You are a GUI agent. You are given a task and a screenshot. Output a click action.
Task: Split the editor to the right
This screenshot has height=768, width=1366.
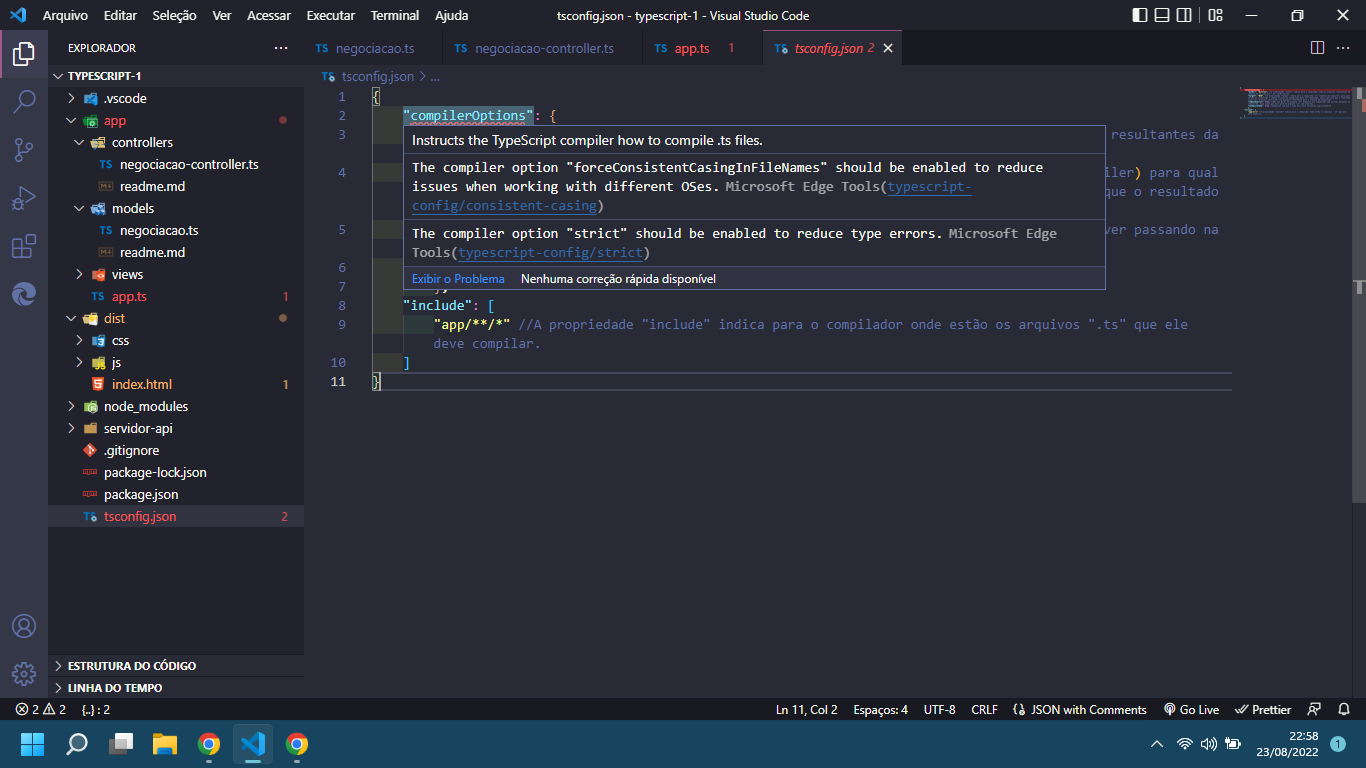click(1317, 48)
